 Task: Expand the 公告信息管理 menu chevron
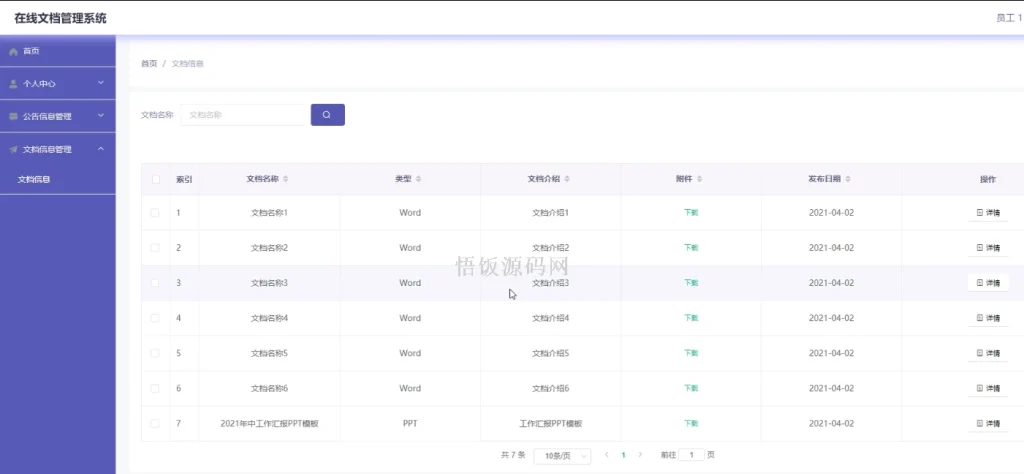tap(101, 116)
